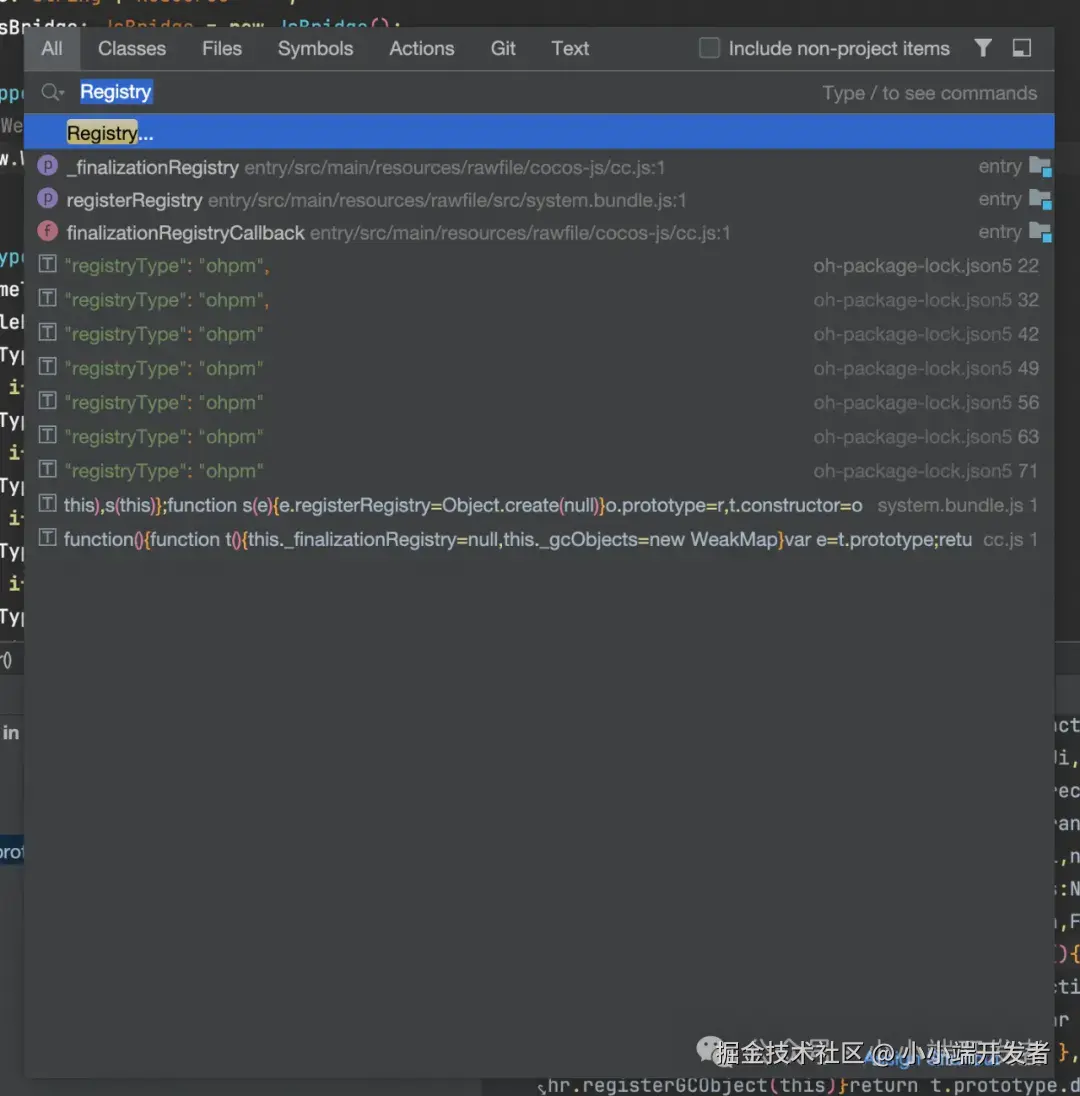Image resolution: width=1080 pixels, height=1096 pixels.
Task: Click text icon of cc.js match
Action: click(x=48, y=538)
